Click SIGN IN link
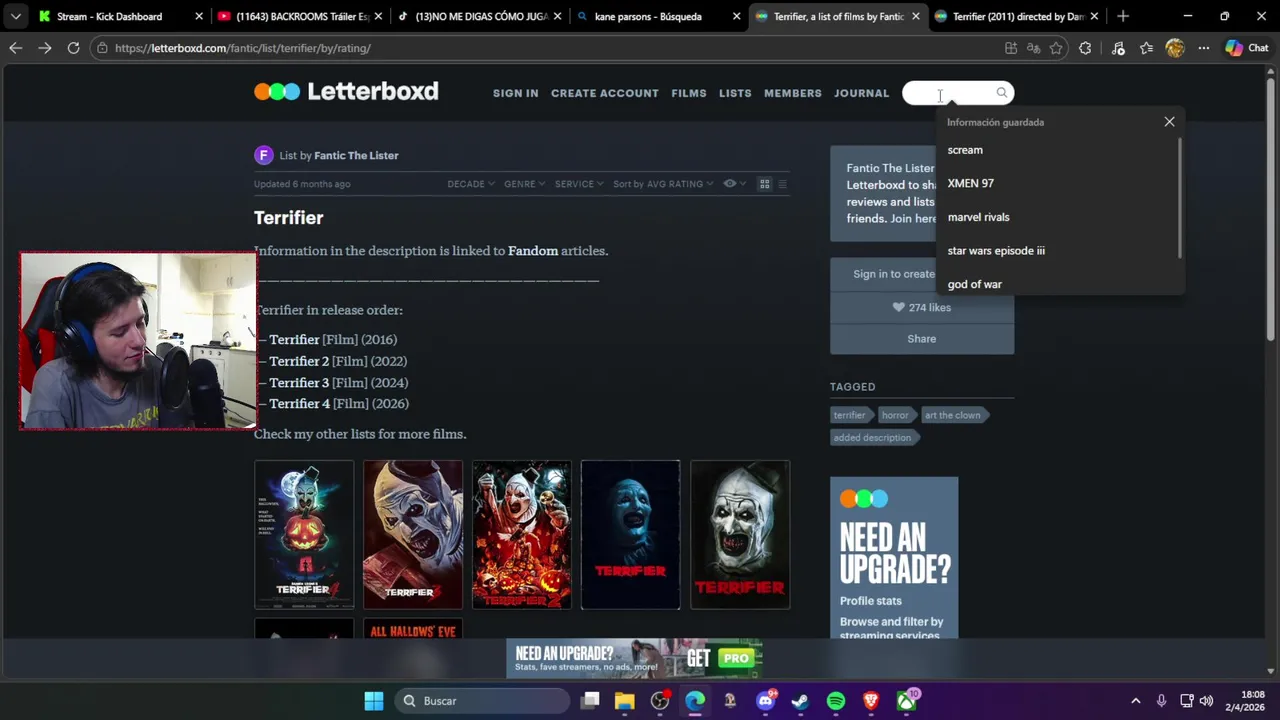1280x720 pixels. coord(516,93)
